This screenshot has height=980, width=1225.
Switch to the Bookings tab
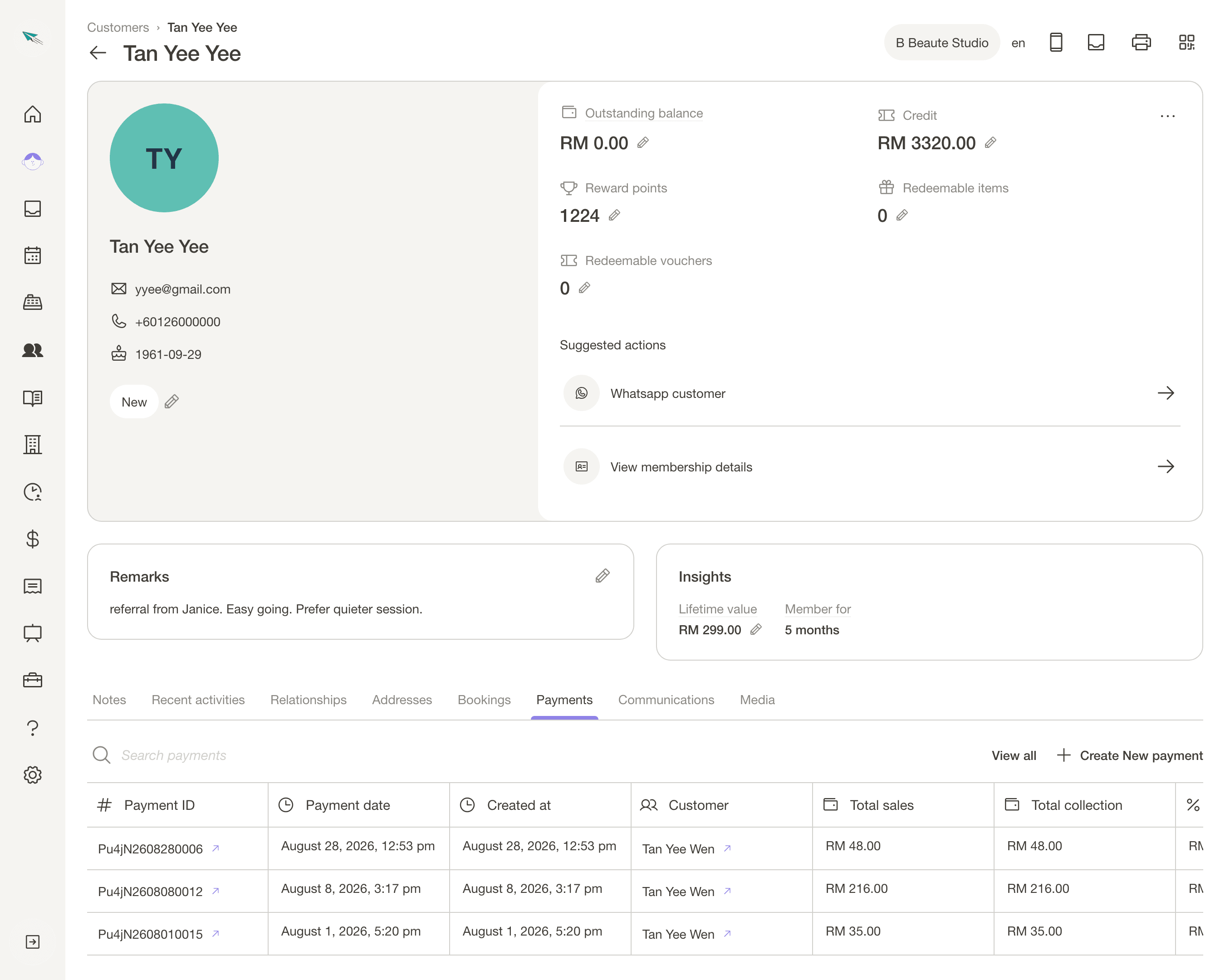(x=484, y=700)
